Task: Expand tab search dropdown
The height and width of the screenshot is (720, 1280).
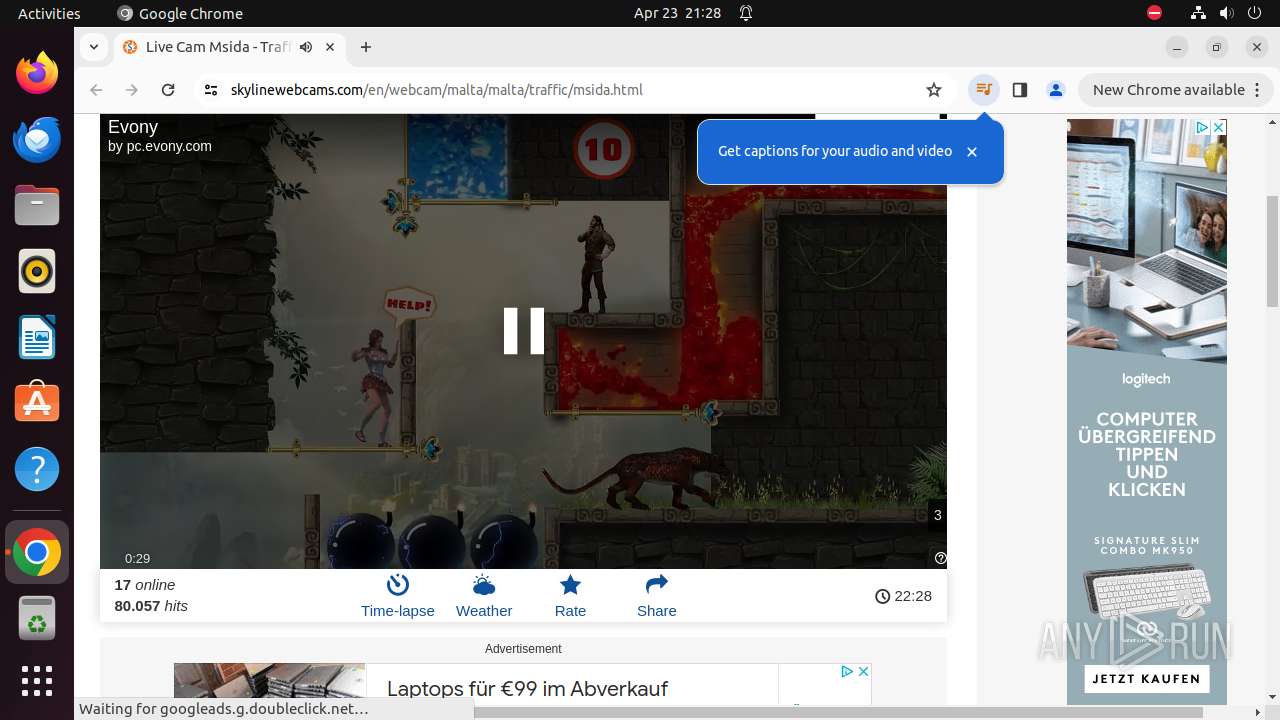Action: point(93,47)
